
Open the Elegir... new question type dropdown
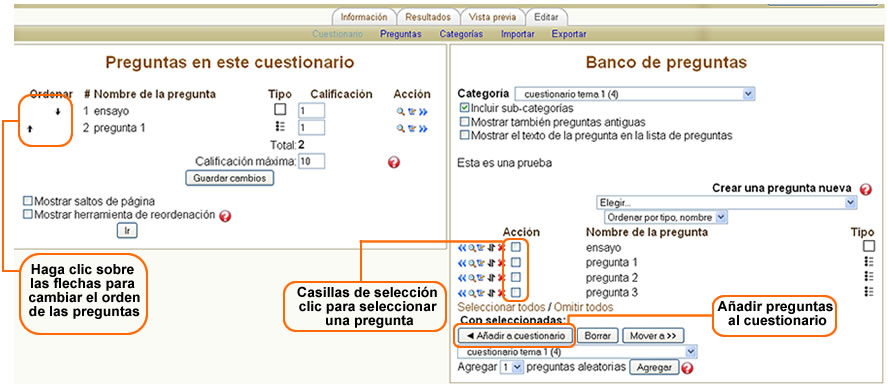[x=727, y=202]
